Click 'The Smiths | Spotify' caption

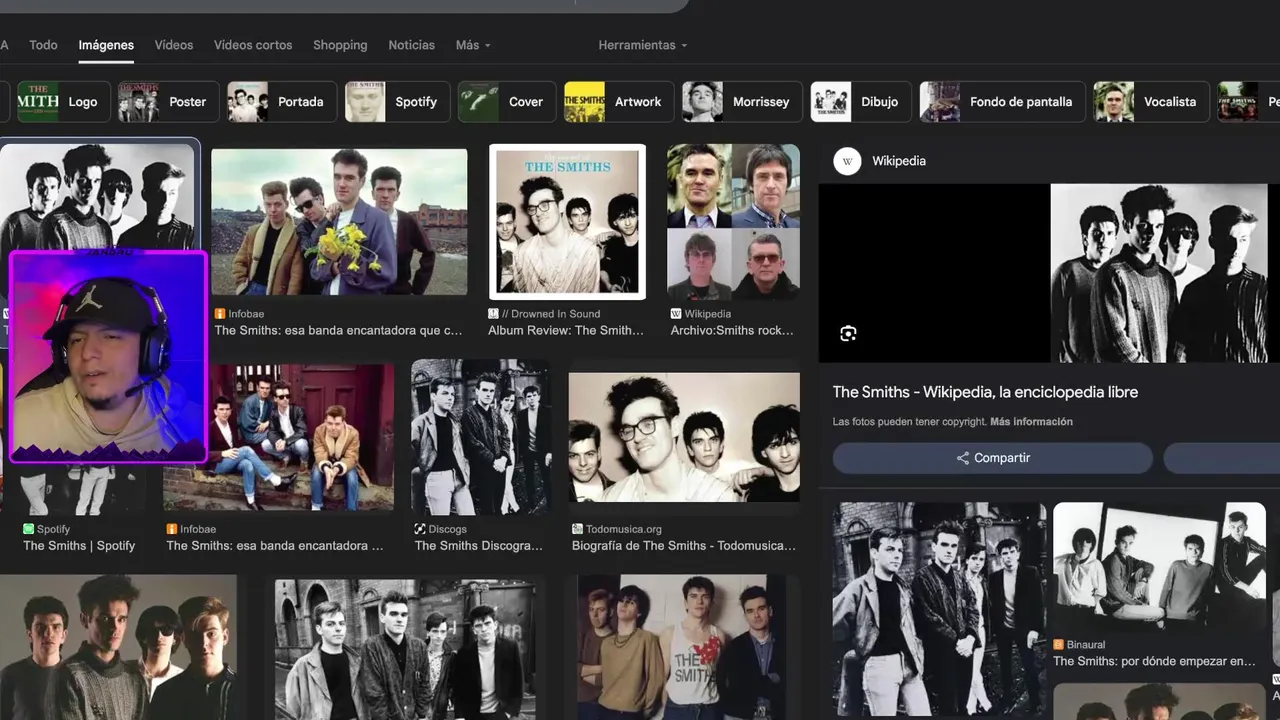79,546
